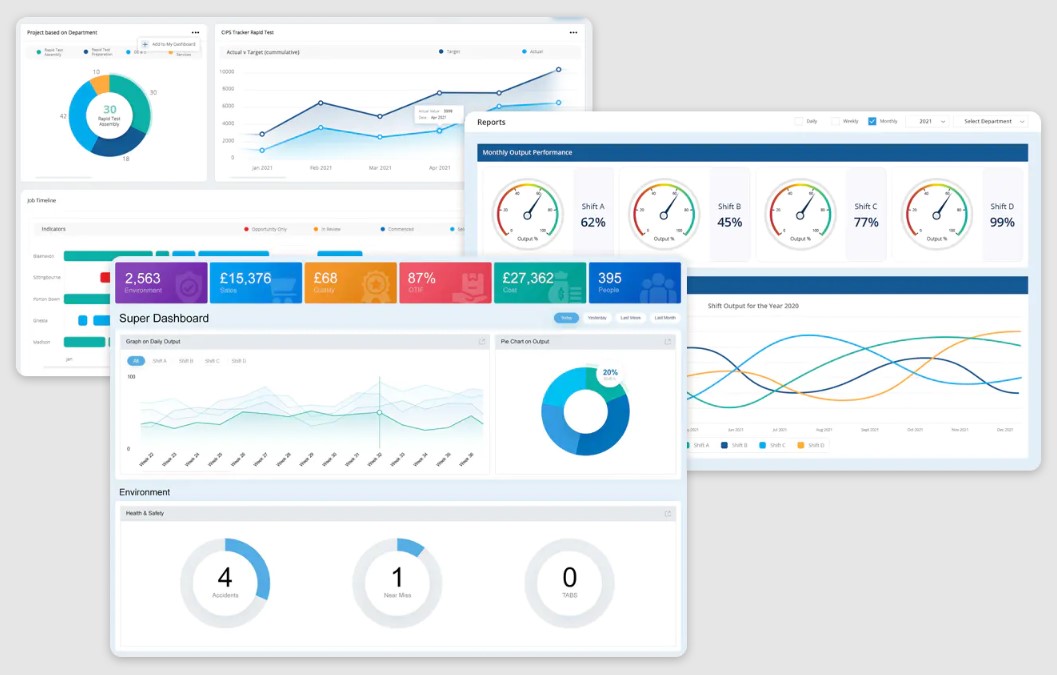Click the Shift C output gauge
Screen dimensions: 1057x675
pos(800,213)
